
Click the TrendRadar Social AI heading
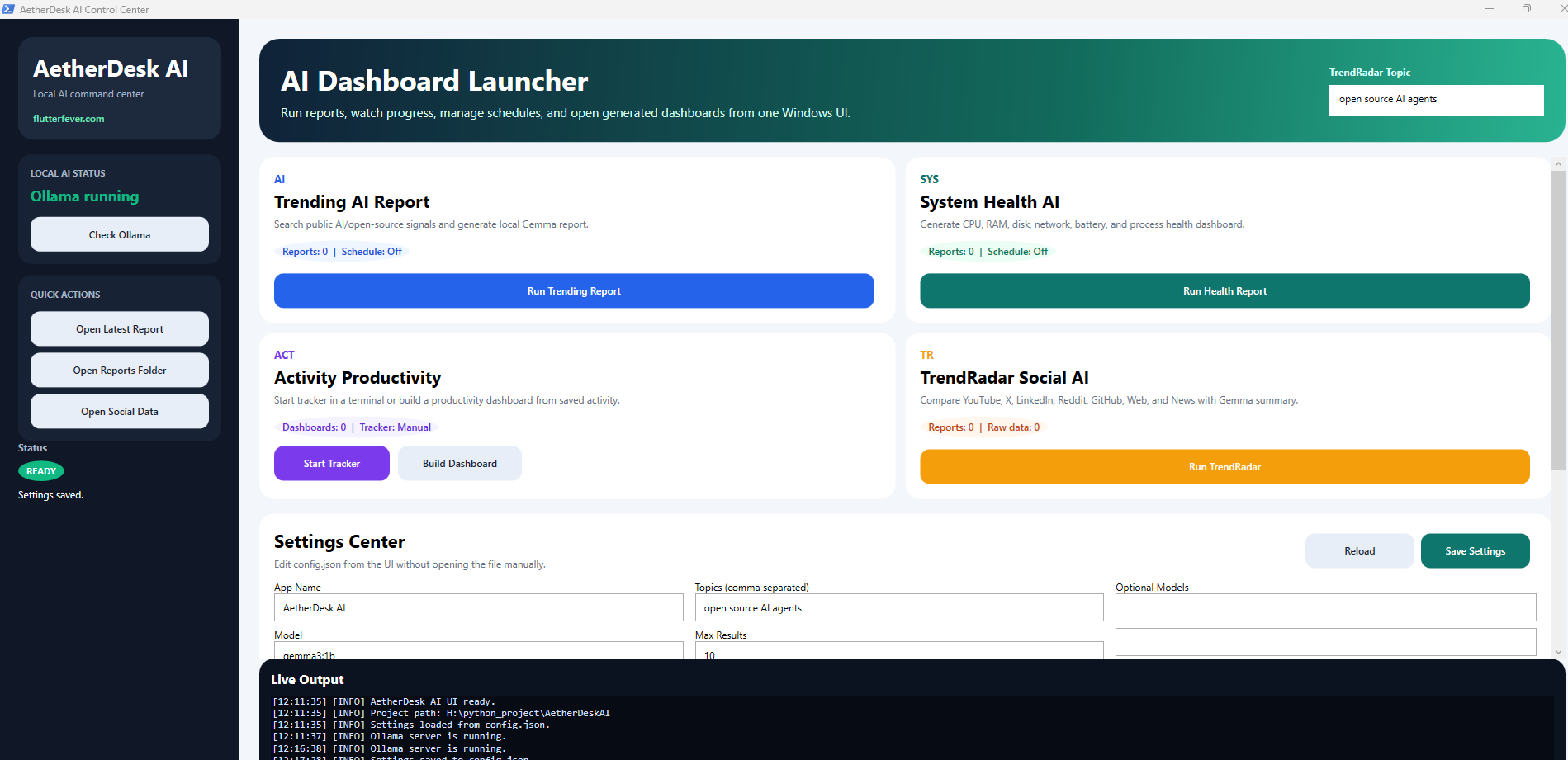tap(1004, 378)
